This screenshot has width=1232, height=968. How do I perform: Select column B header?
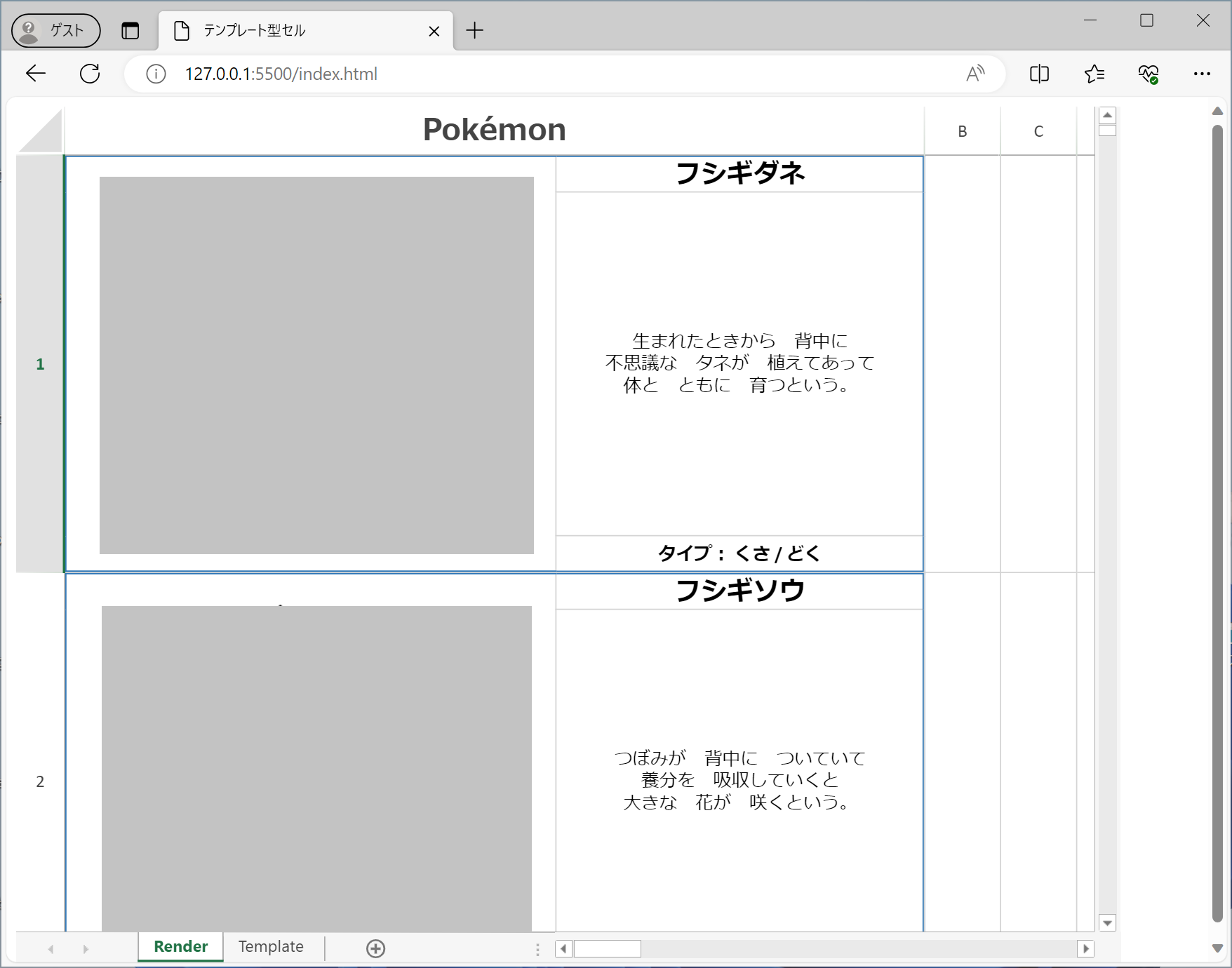coord(963,130)
